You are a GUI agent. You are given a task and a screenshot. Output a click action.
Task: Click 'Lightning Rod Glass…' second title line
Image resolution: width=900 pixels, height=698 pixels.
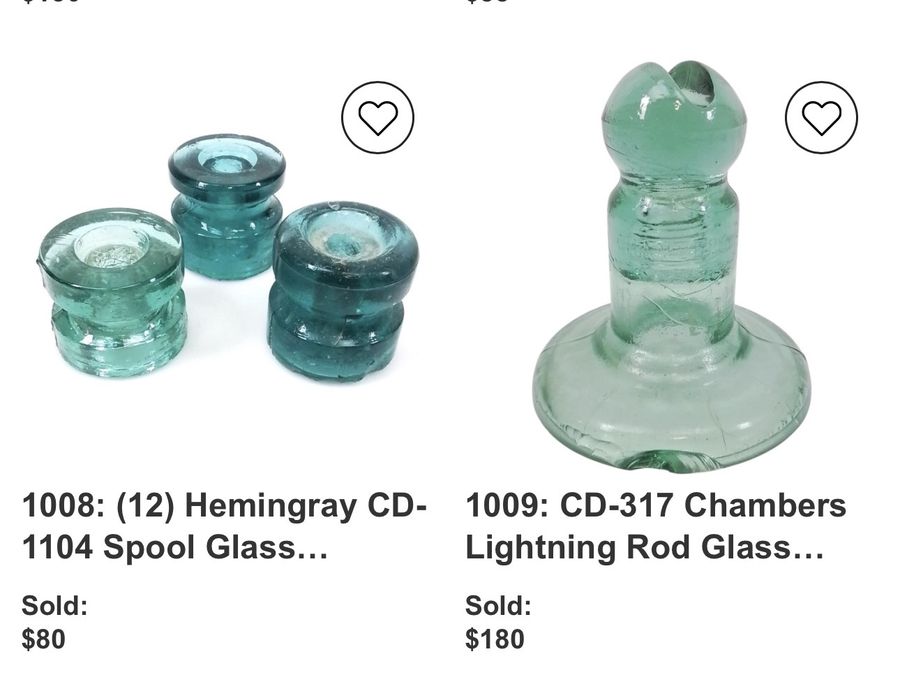[645, 547]
